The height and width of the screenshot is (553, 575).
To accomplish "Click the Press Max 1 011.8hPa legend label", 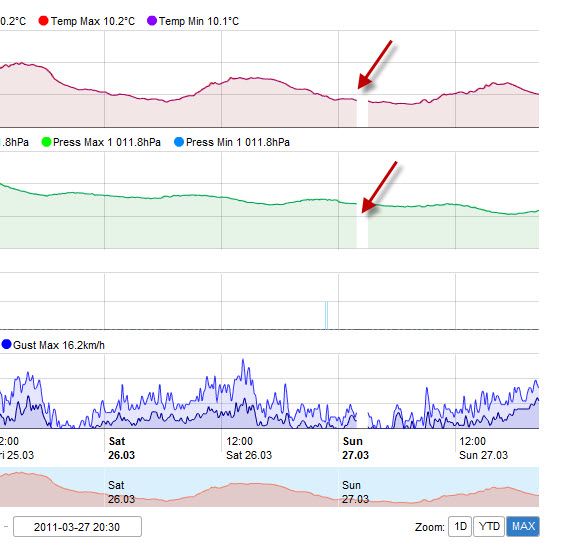I will click(107, 142).
